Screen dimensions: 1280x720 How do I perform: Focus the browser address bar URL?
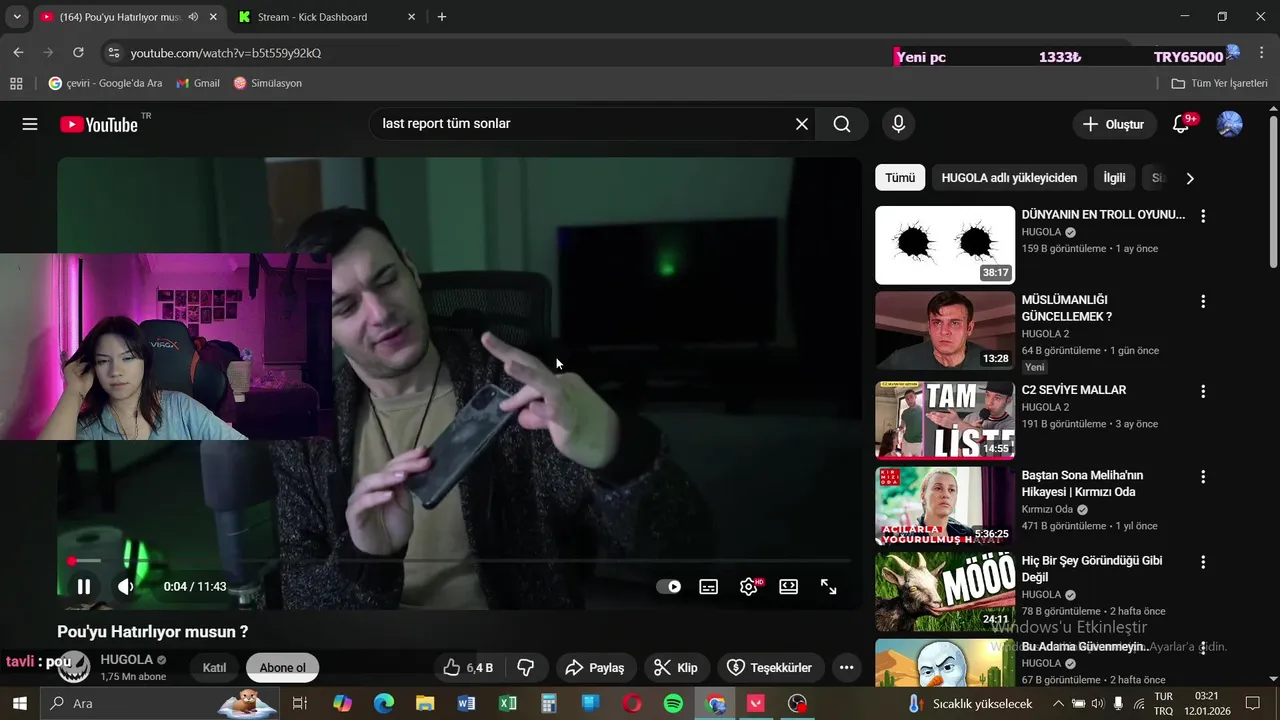pos(226,53)
